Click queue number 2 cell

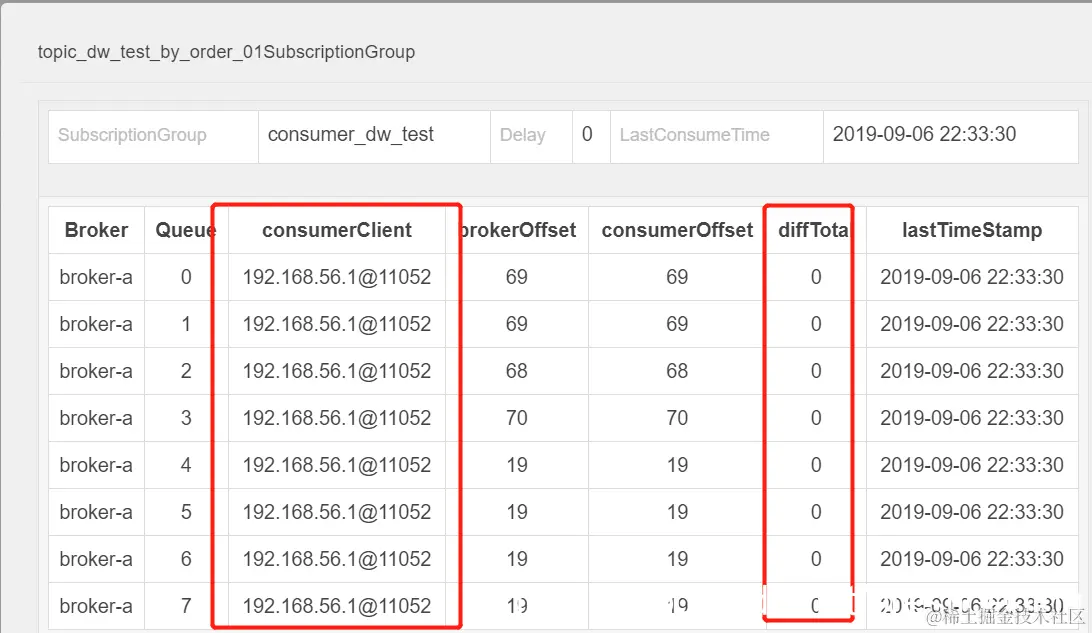(186, 371)
